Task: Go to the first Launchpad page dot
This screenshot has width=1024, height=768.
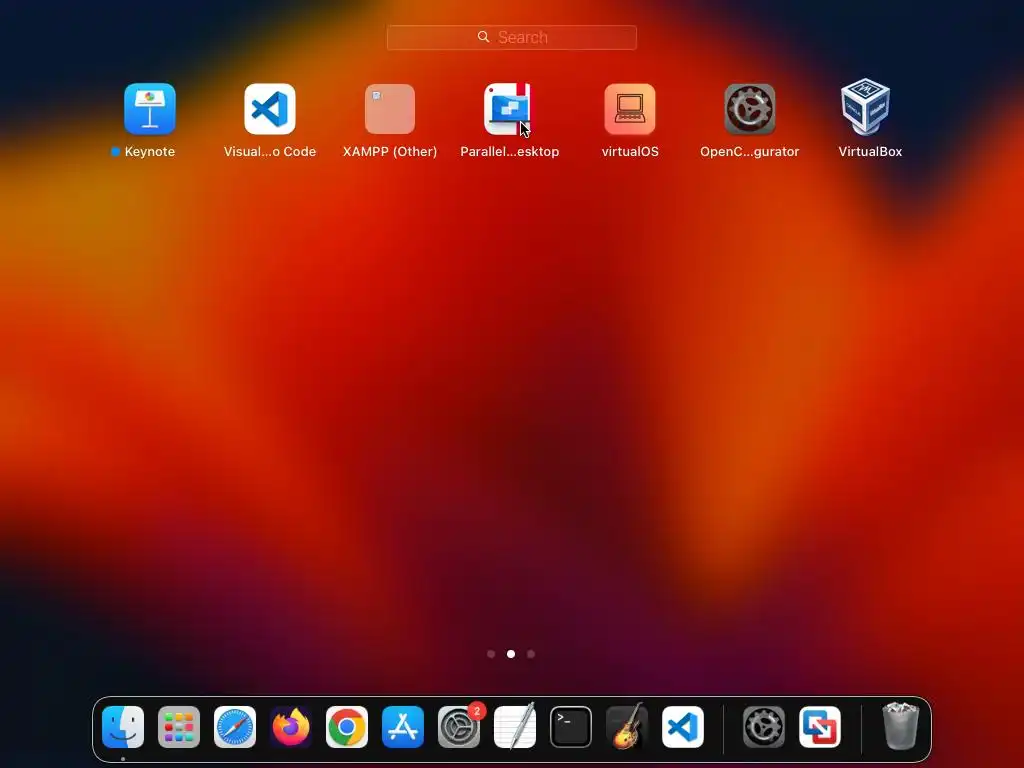Action: pos(491,654)
